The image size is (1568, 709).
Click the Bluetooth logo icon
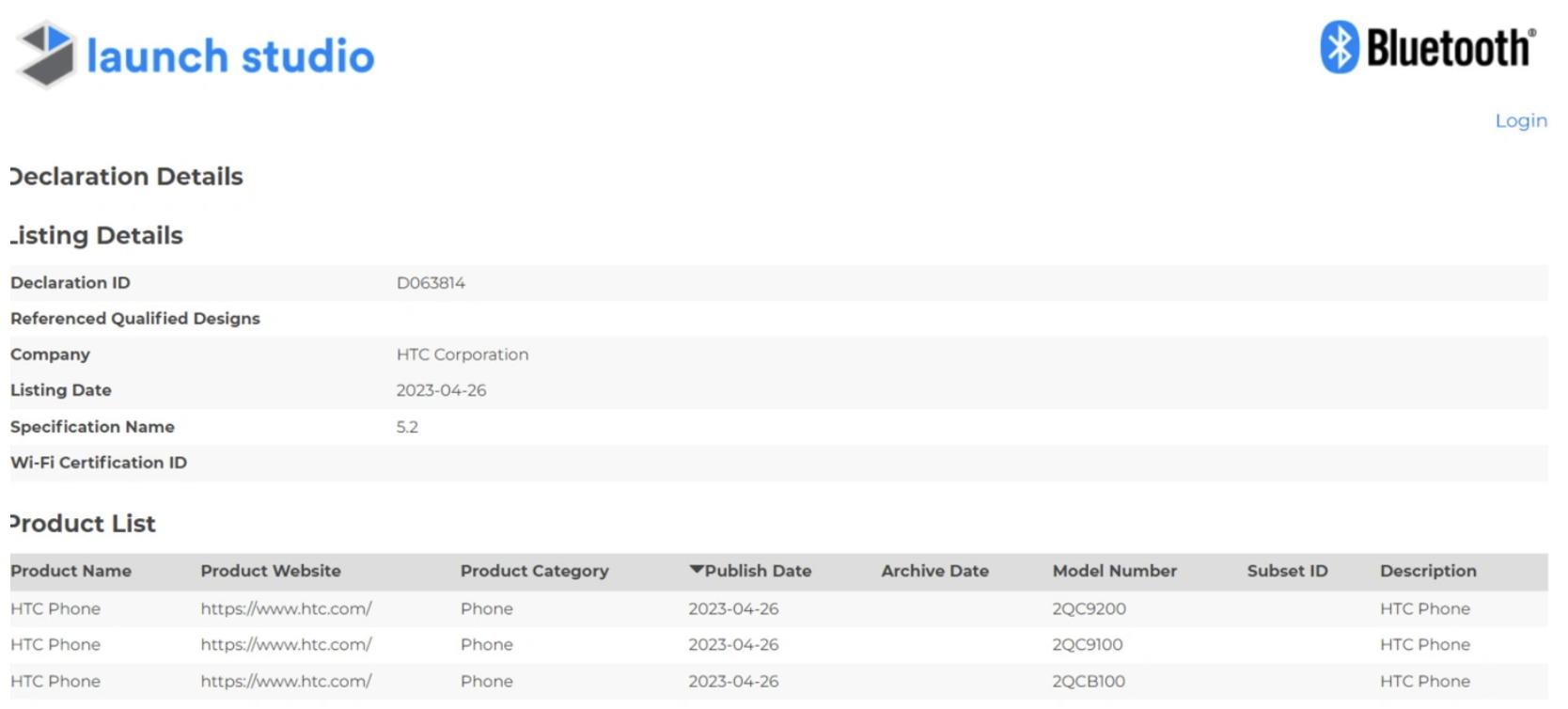(x=1340, y=47)
